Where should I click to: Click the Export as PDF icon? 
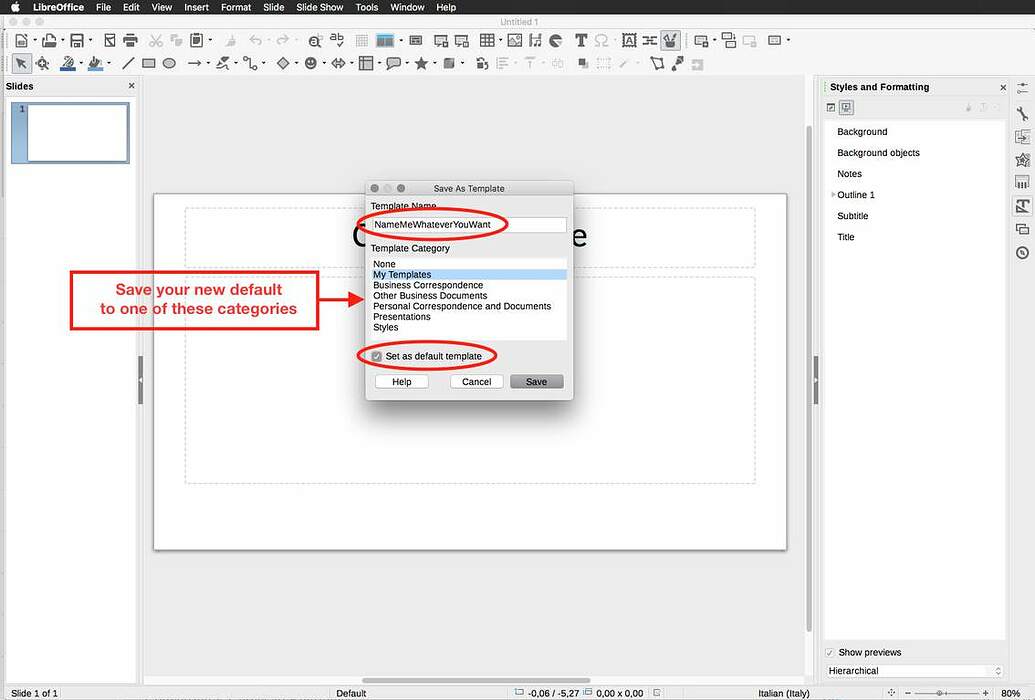pos(110,40)
